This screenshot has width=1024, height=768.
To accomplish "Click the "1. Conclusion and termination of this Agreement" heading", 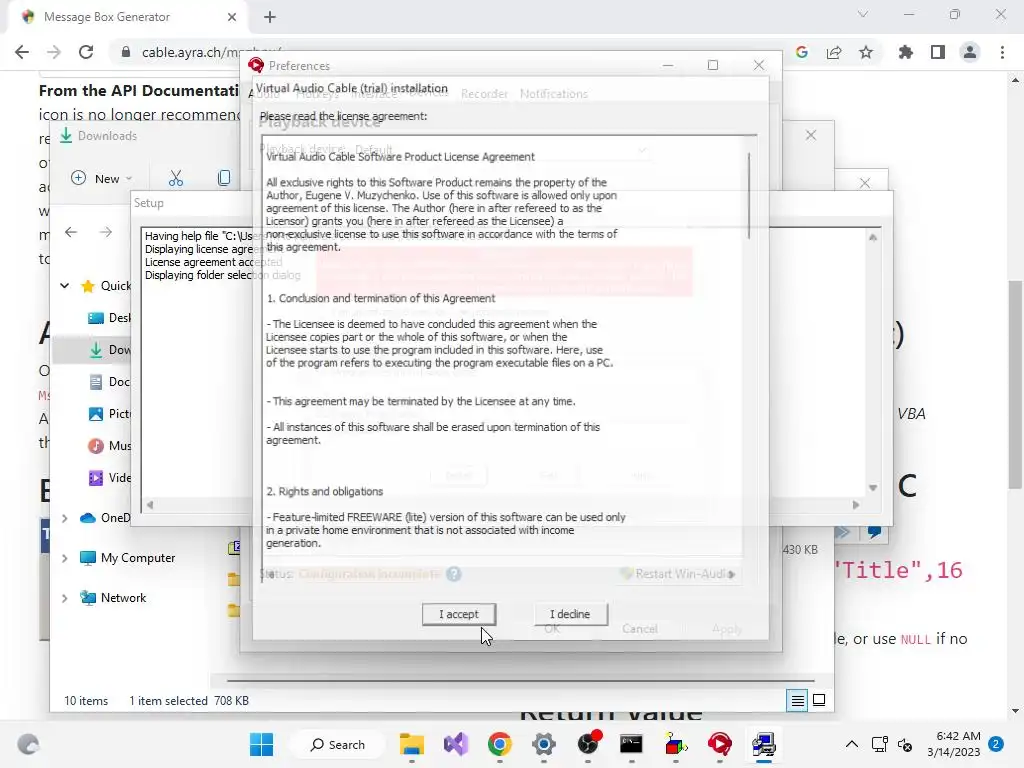I will click(x=381, y=298).
